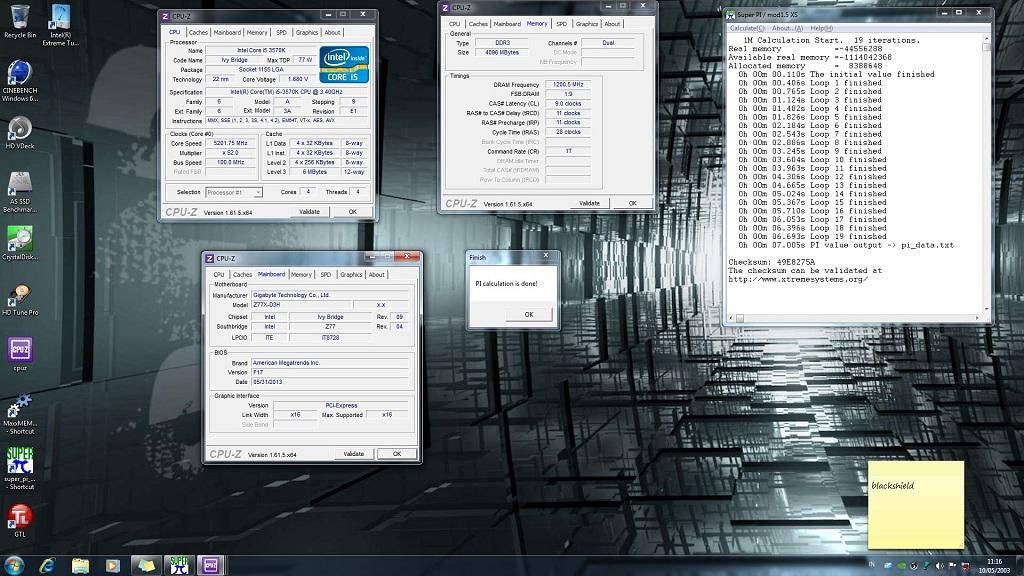Open the cpuz desktop icon
Image resolution: width=1024 pixels, height=576 pixels.
pos(20,354)
